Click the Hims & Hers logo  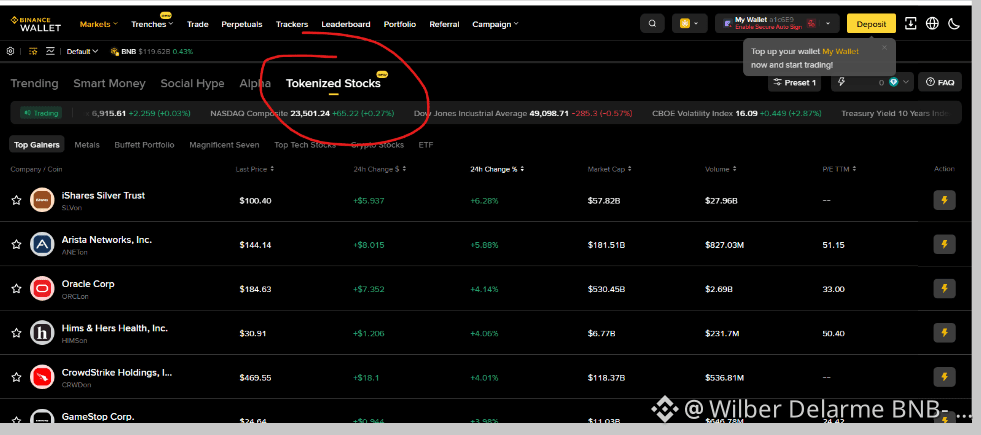[x=42, y=333]
